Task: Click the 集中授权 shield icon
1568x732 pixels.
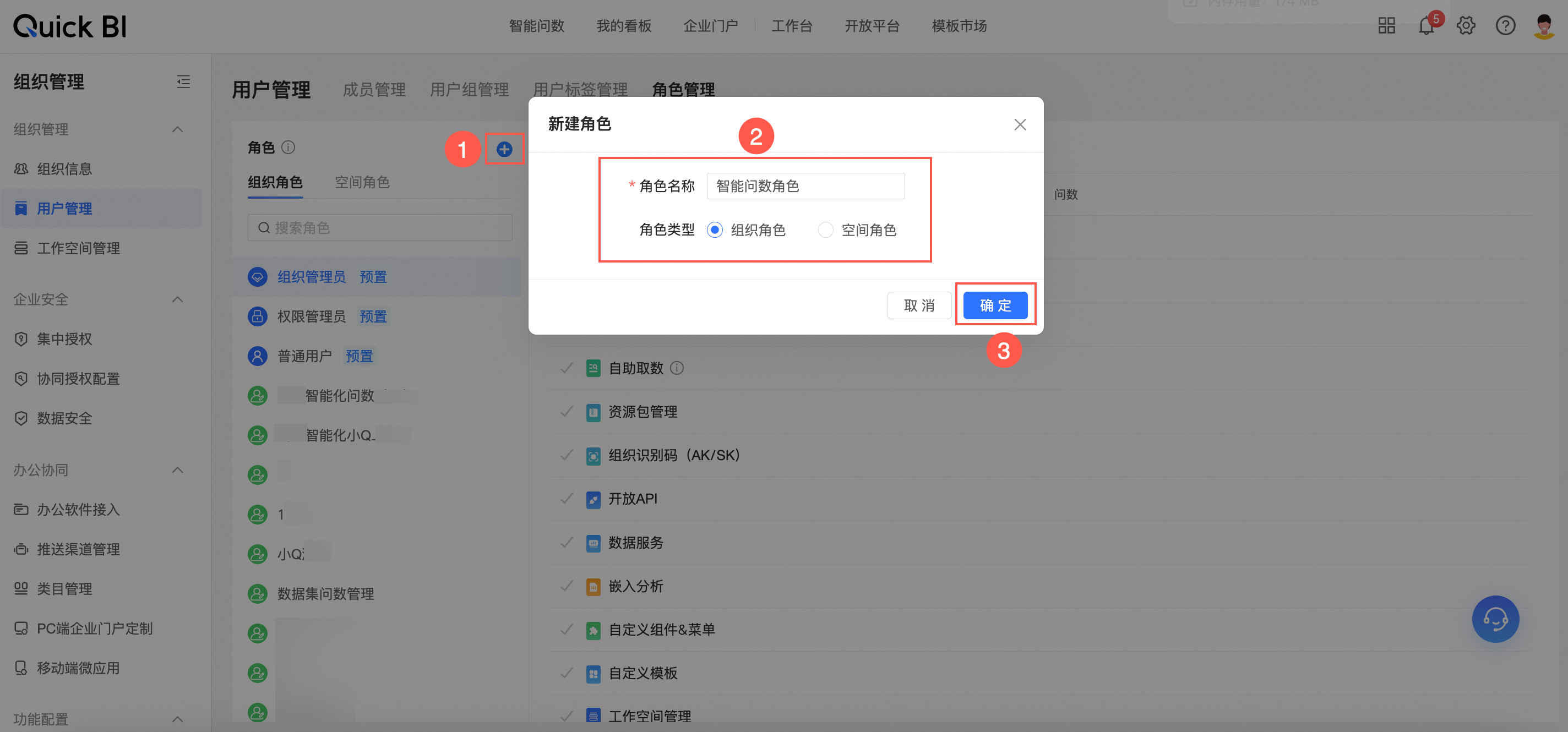Action: (x=21, y=339)
